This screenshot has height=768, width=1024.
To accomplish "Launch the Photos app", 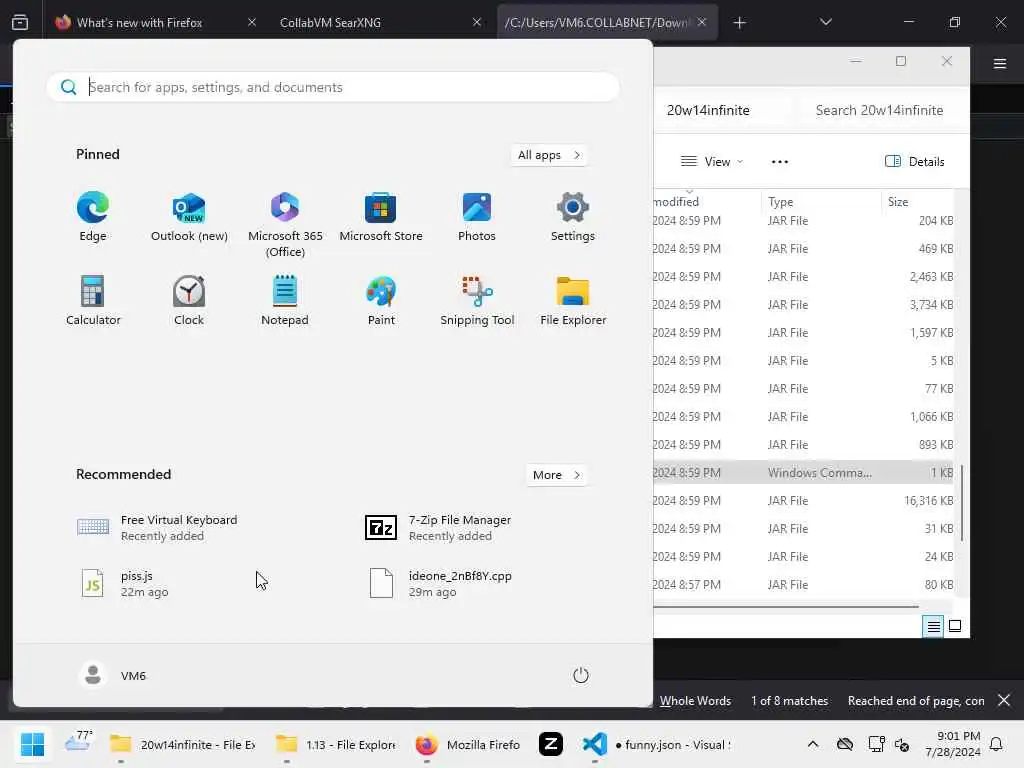I will point(477,217).
